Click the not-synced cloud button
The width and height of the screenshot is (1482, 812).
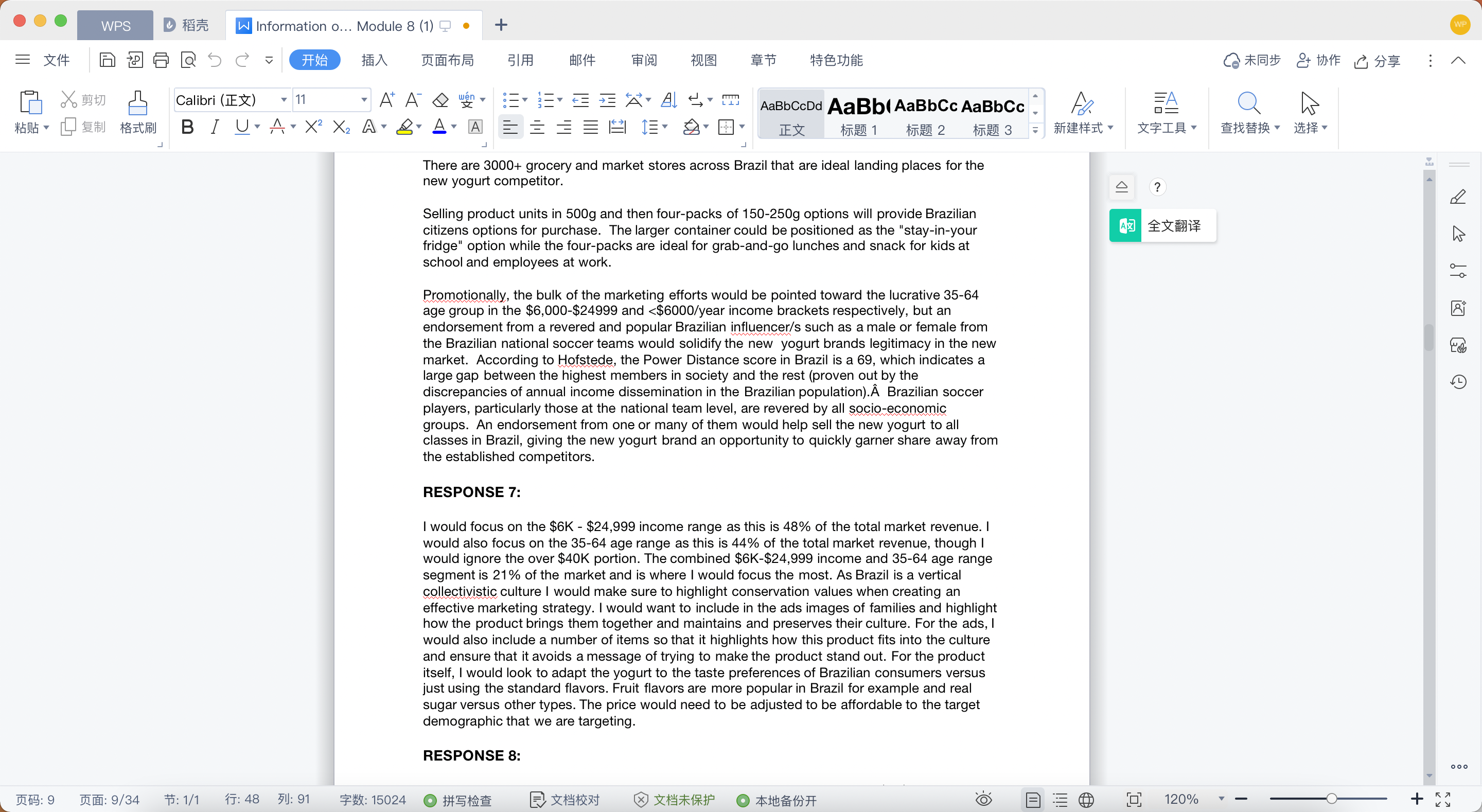[x=1252, y=60]
